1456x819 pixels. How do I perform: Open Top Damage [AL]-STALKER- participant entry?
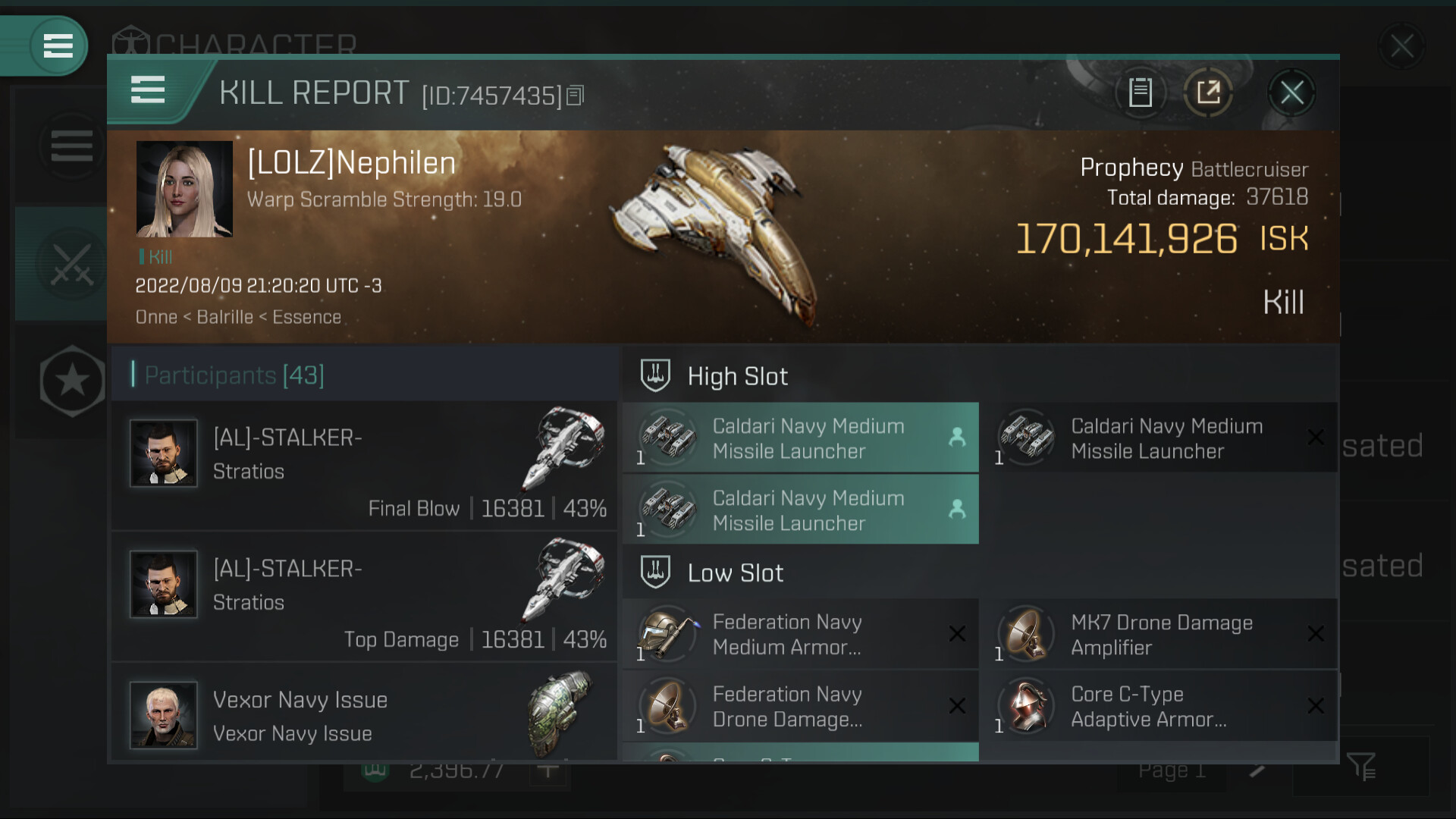click(364, 597)
